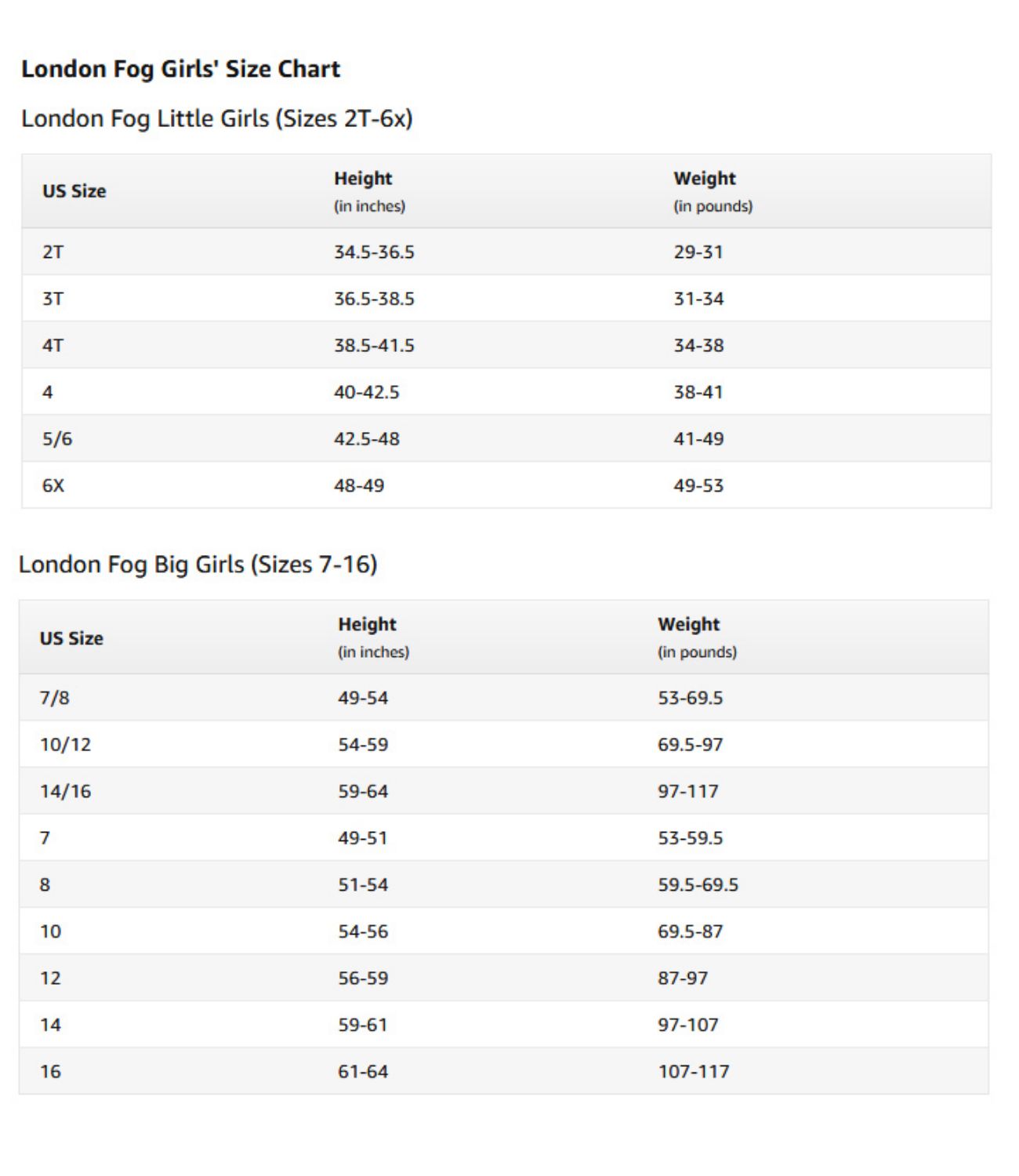Select the Little Girls (Sizes 2T-6x) subtitle
Screen dimensions: 1019x1176
tap(216, 119)
